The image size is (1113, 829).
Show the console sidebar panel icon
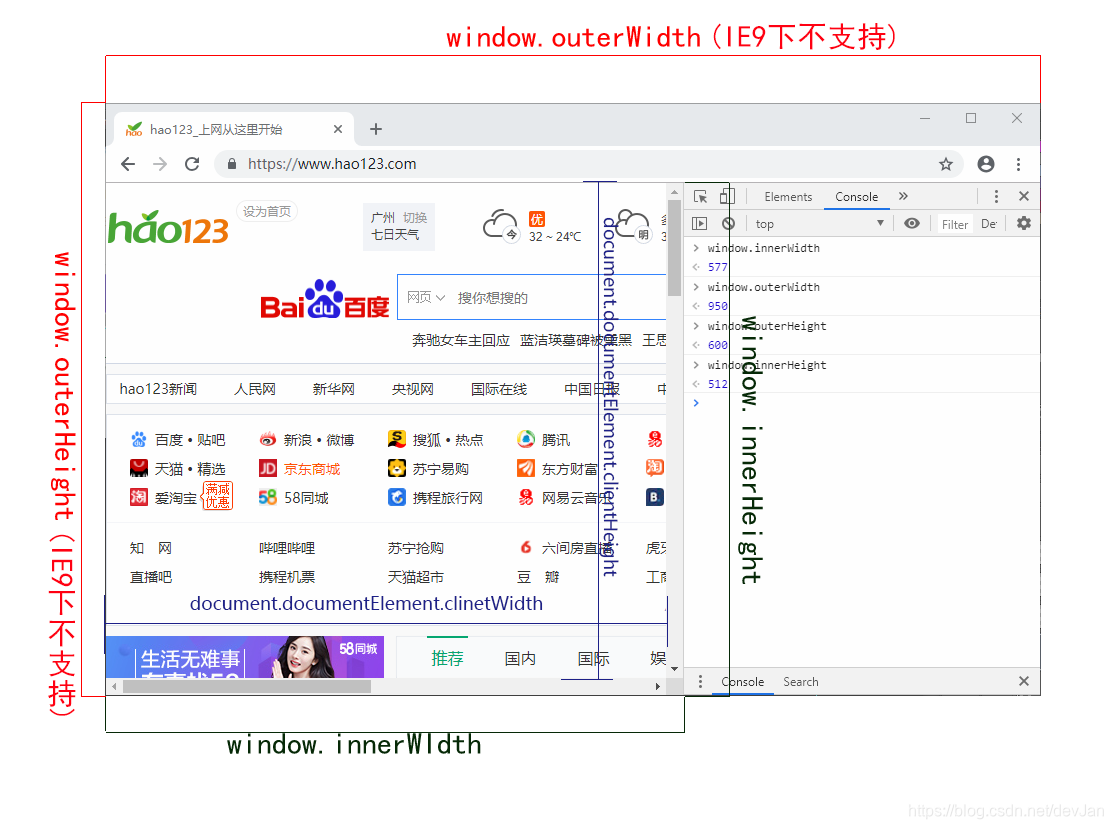[x=700, y=224]
